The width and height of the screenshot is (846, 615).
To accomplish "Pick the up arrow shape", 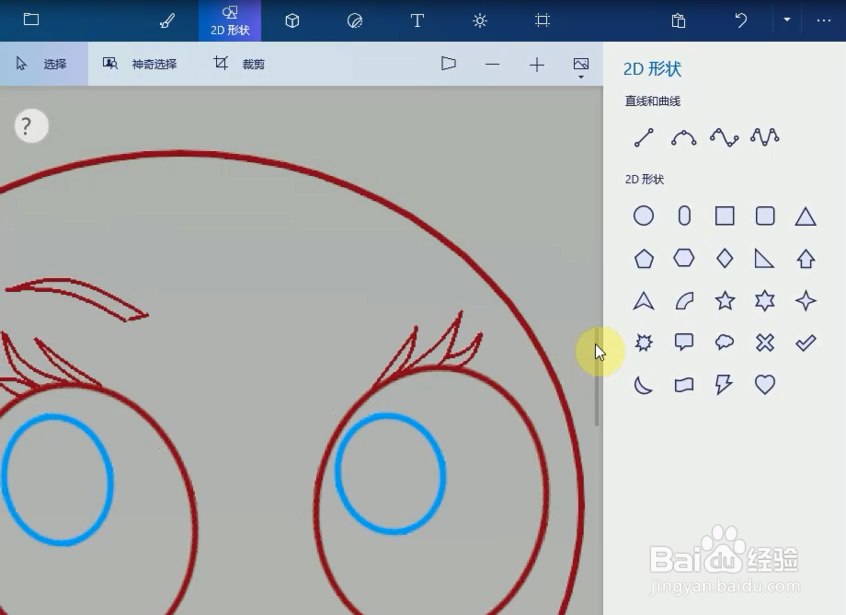I will pyautogui.click(x=806, y=258).
